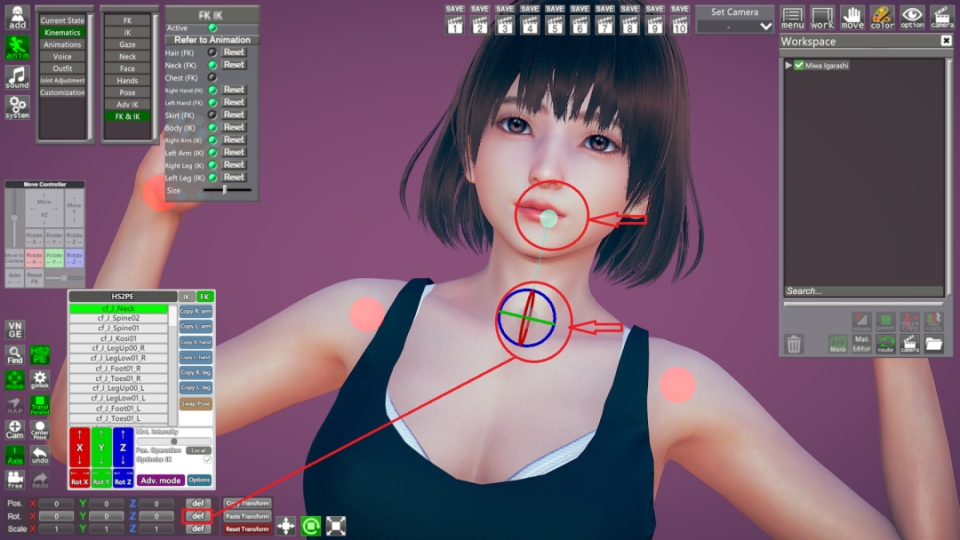The image size is (960, 540).
Task: Select Gaze in the kinematics list
Action: (127, 45)
